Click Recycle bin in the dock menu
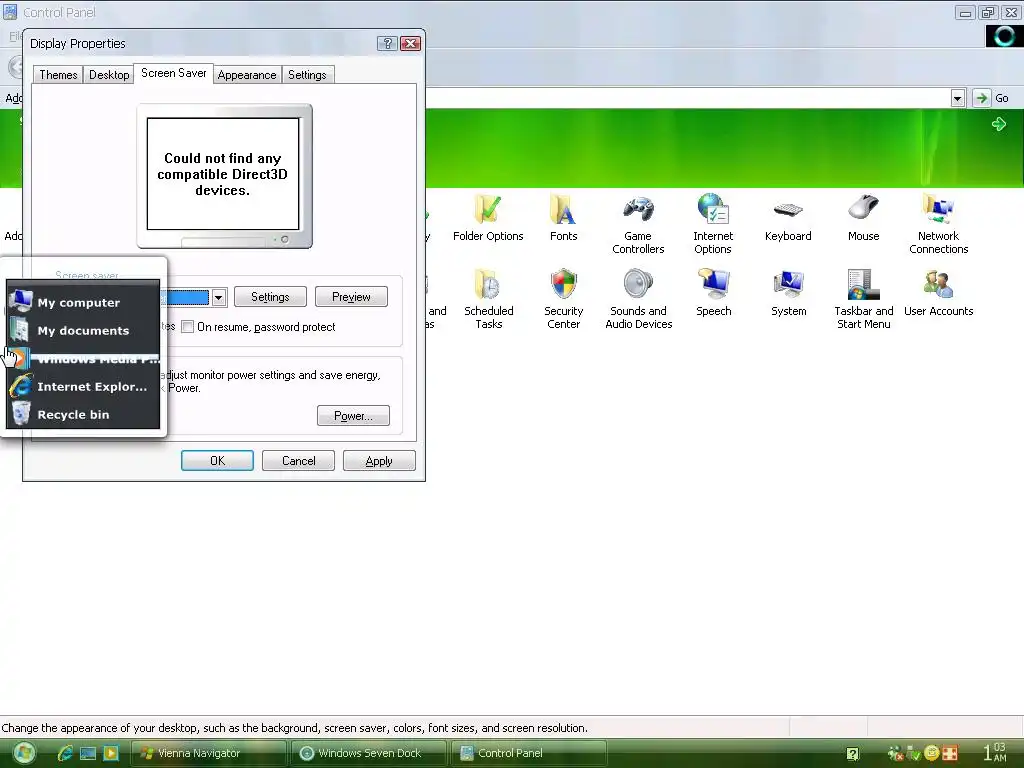This screenshot has height=768, width=1024. coord(83,415)
